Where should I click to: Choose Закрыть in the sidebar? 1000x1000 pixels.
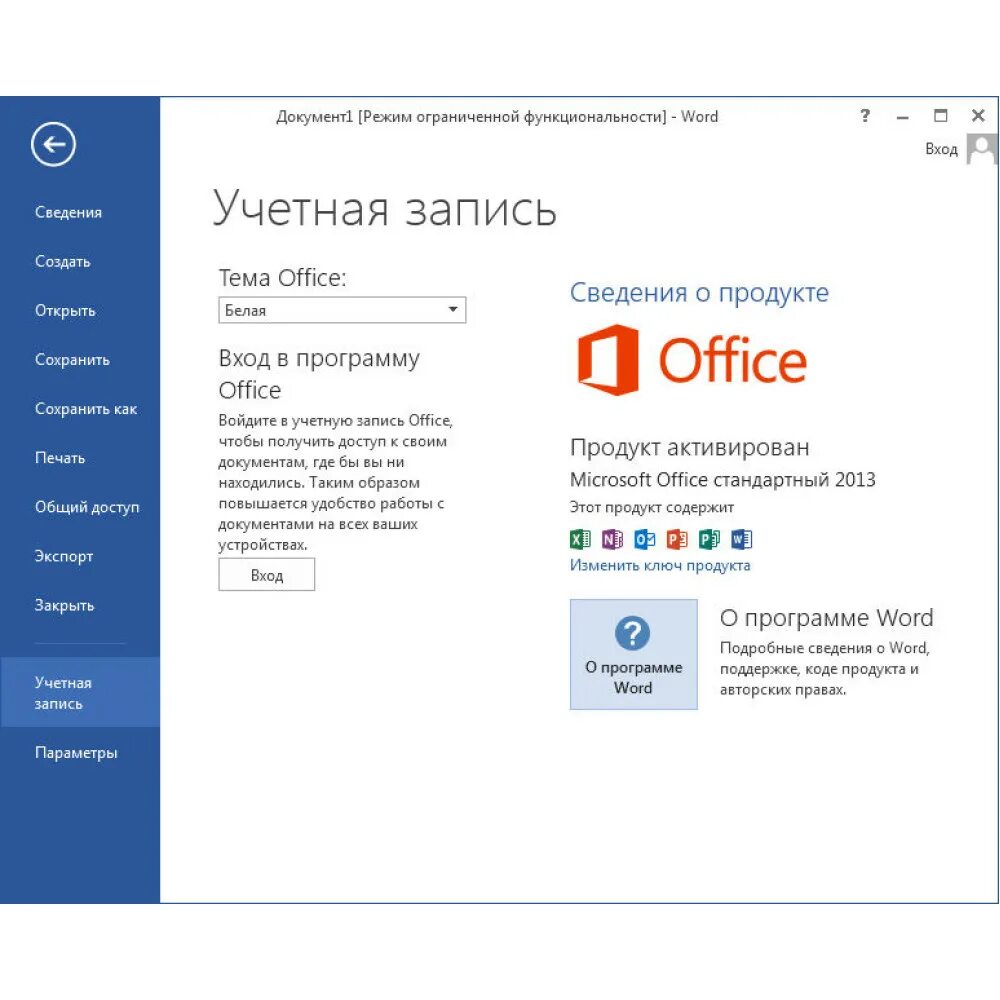point(64,605)
